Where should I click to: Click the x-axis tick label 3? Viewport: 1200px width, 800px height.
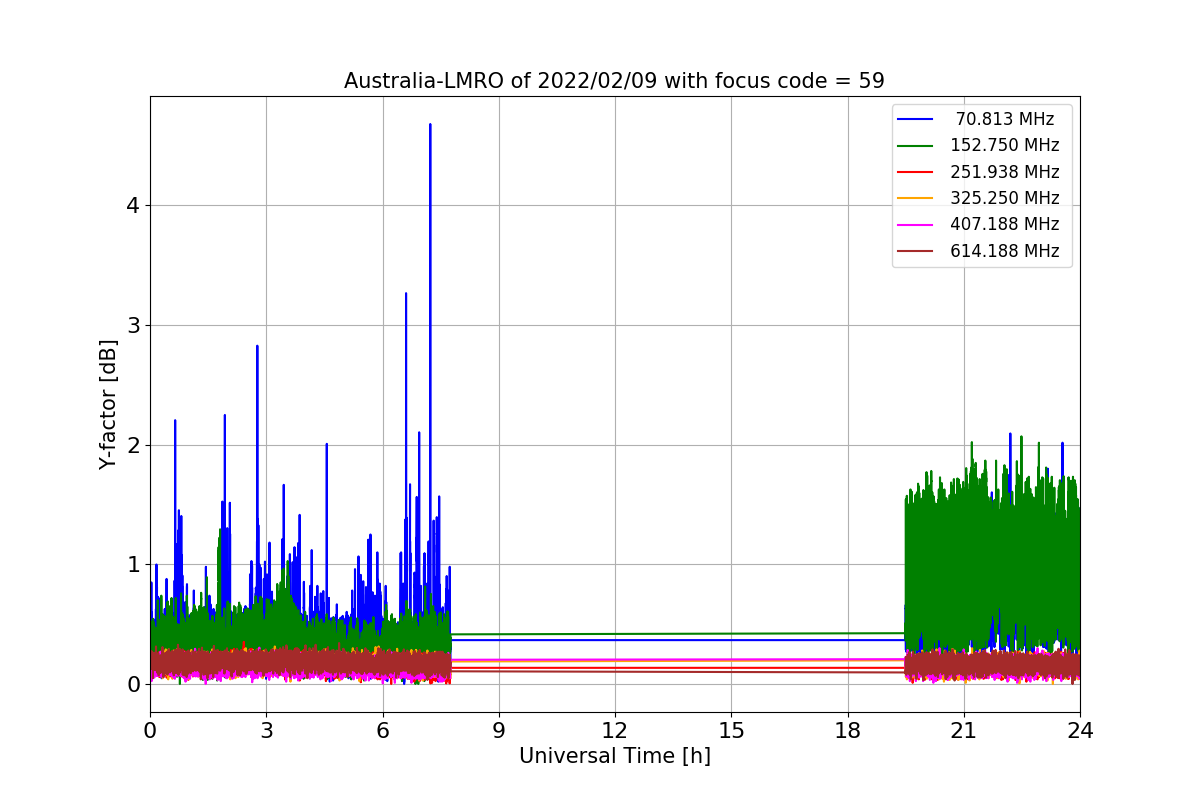coord(266,731)
